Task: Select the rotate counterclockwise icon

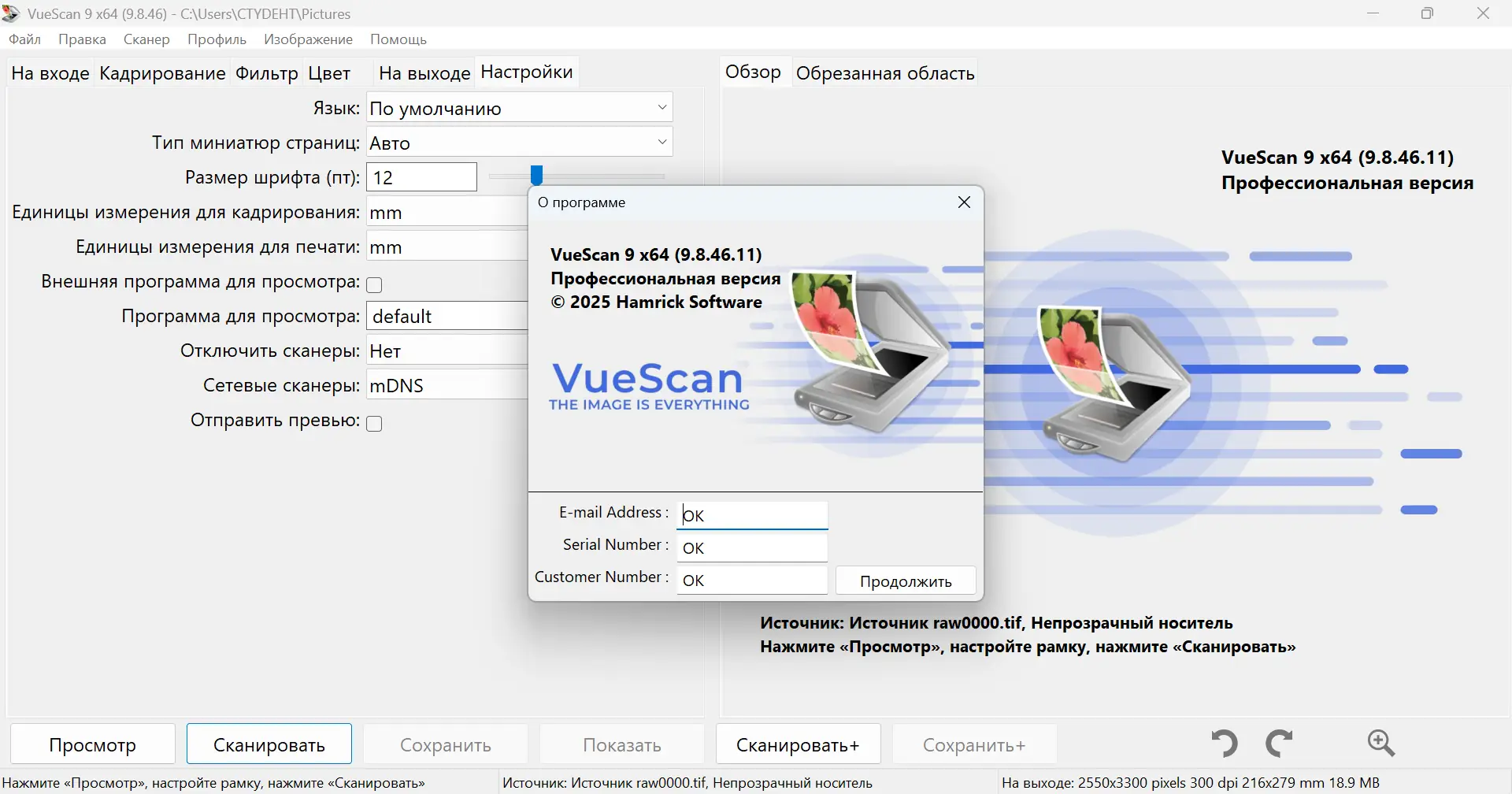Action: tap(1223, 743)
